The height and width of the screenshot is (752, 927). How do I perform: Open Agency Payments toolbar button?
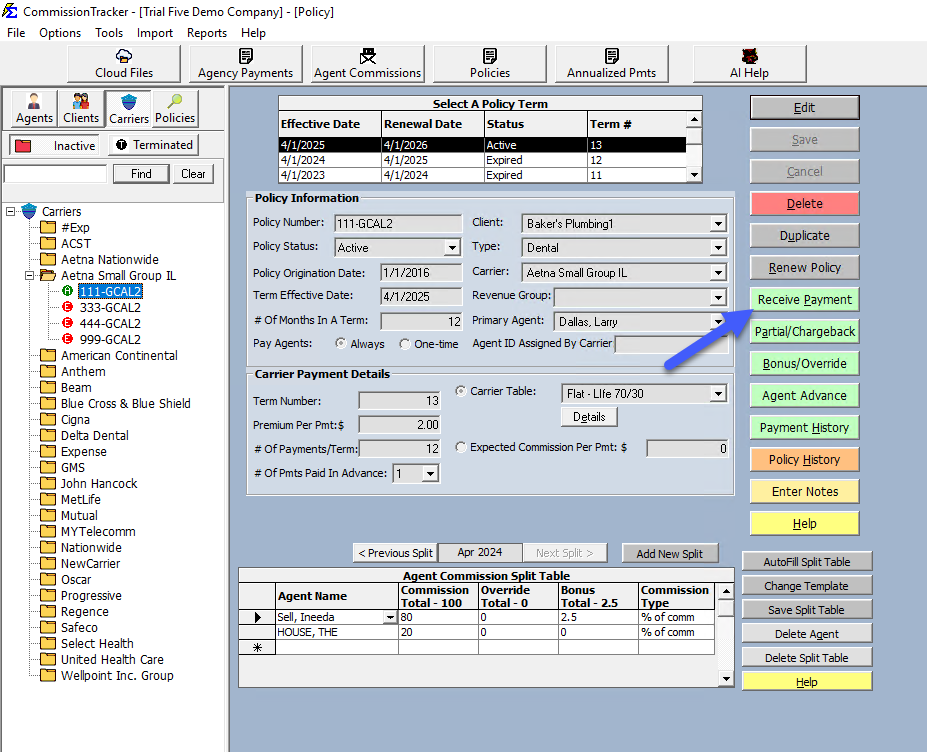pos(245,64)
